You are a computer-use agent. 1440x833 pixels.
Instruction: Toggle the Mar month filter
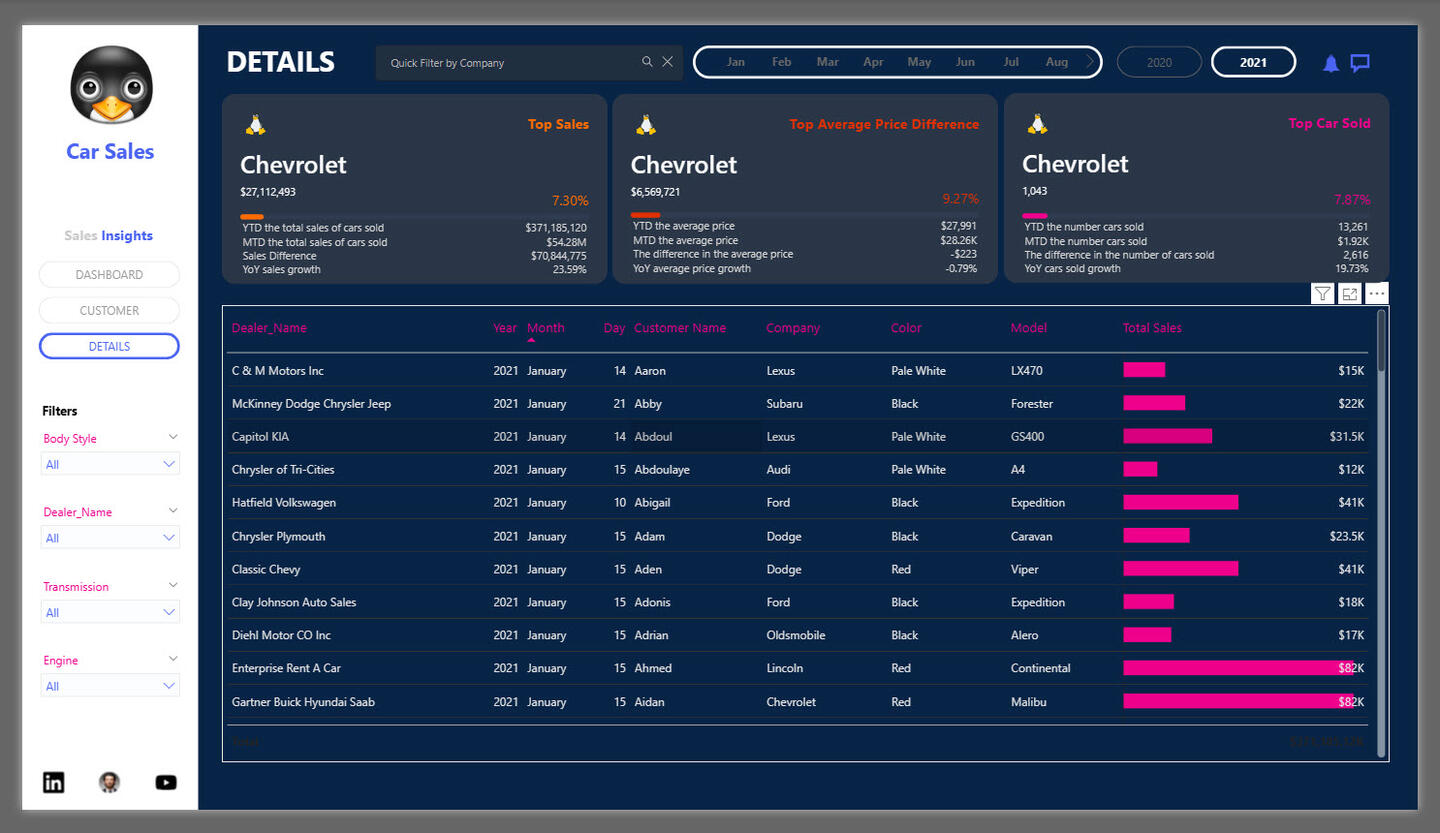828,62
